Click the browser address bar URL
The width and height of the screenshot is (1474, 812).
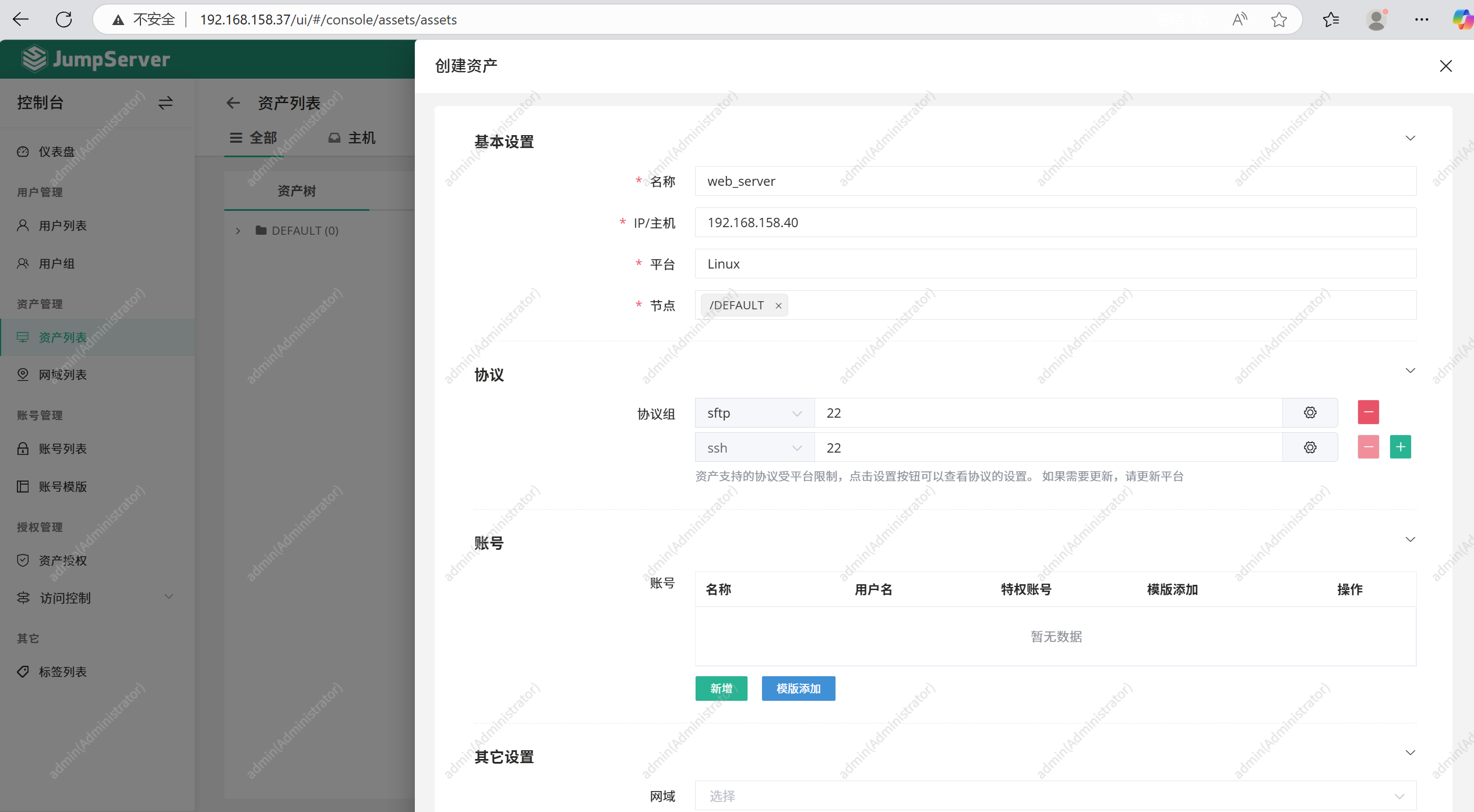click(x=329, y=20)
